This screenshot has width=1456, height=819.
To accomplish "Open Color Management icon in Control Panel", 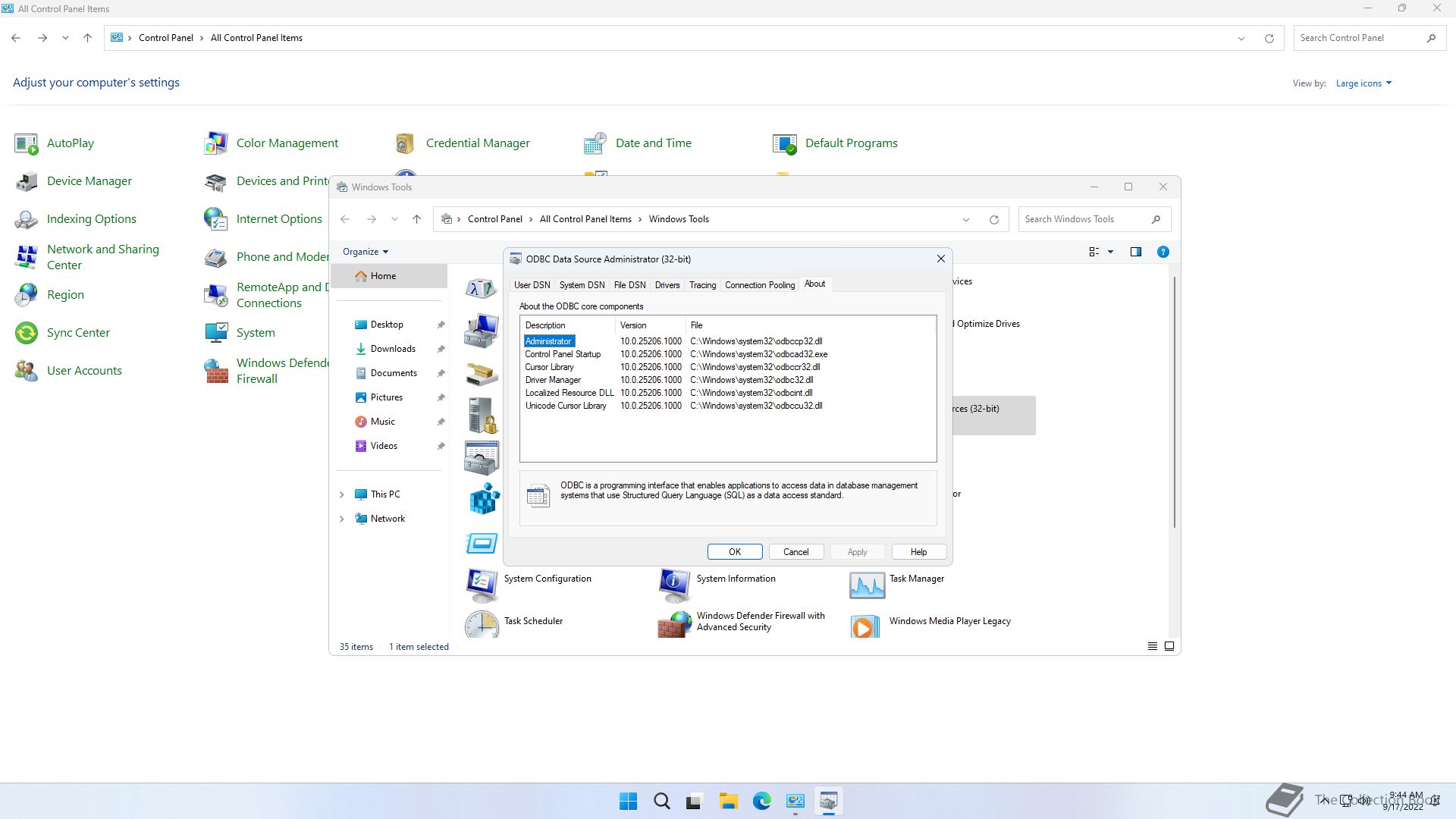I will (216, 143).
